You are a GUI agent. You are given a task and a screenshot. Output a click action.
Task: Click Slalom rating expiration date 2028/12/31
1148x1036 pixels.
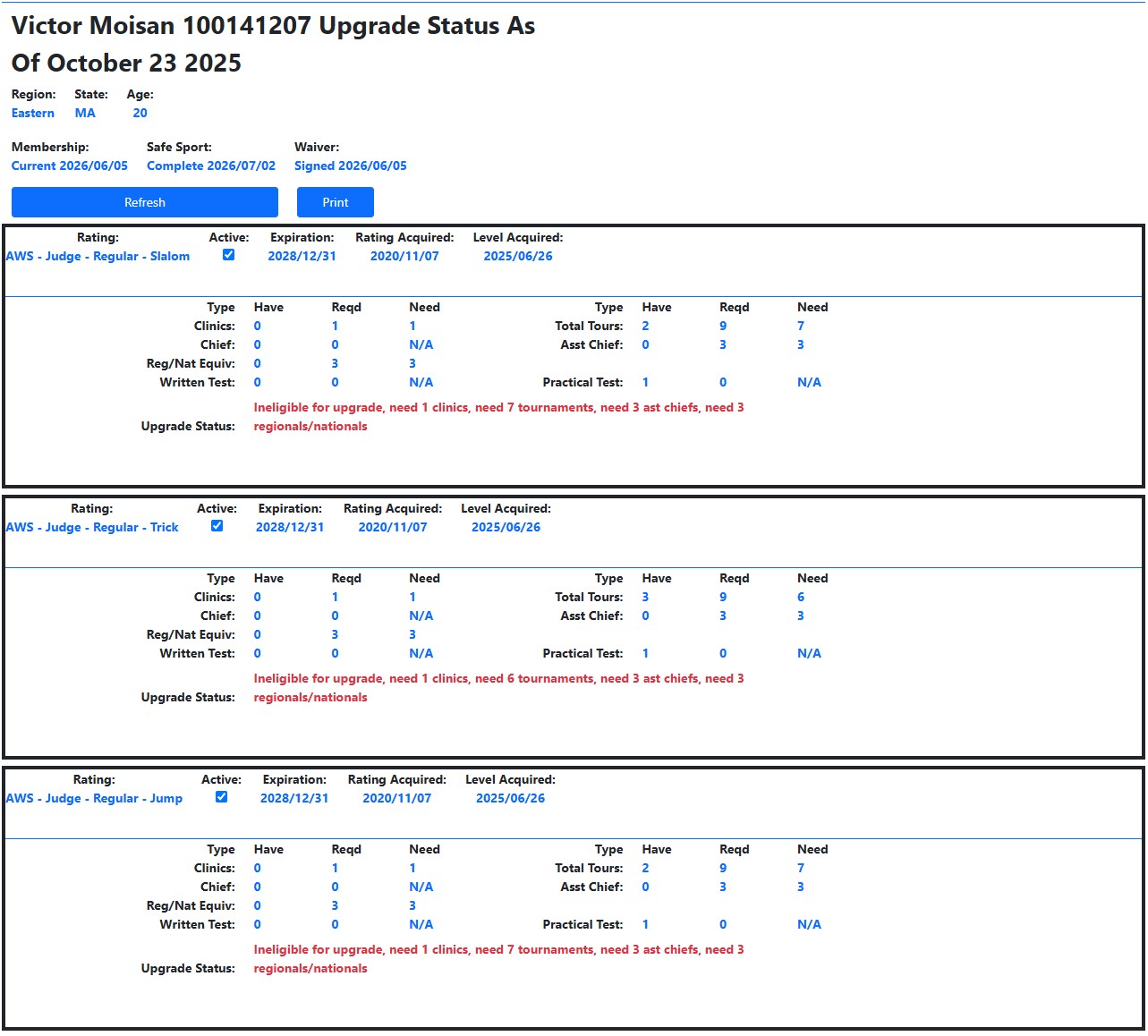coord(302,256)
